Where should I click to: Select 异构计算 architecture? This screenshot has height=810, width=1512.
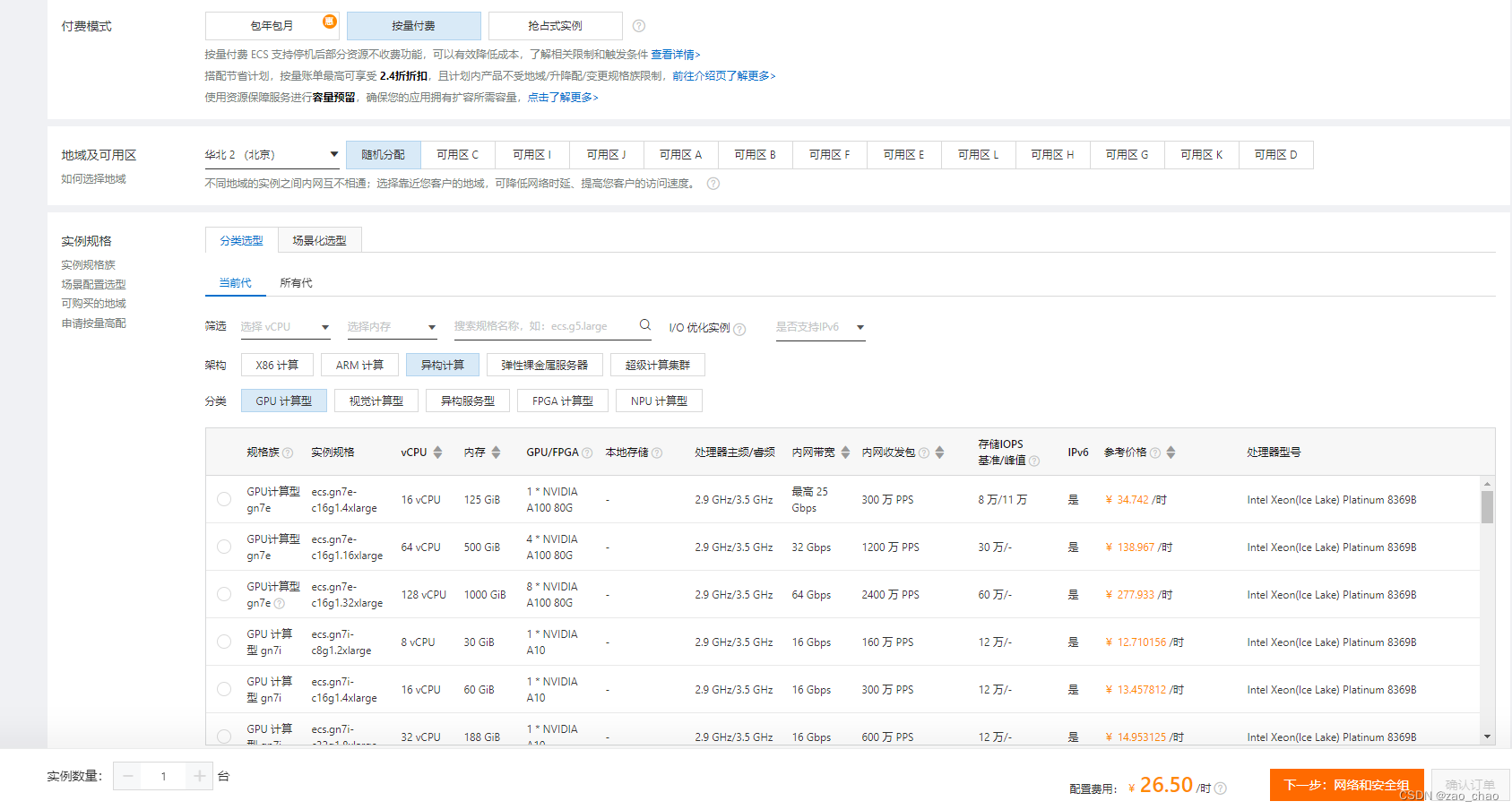pos(443,365)
